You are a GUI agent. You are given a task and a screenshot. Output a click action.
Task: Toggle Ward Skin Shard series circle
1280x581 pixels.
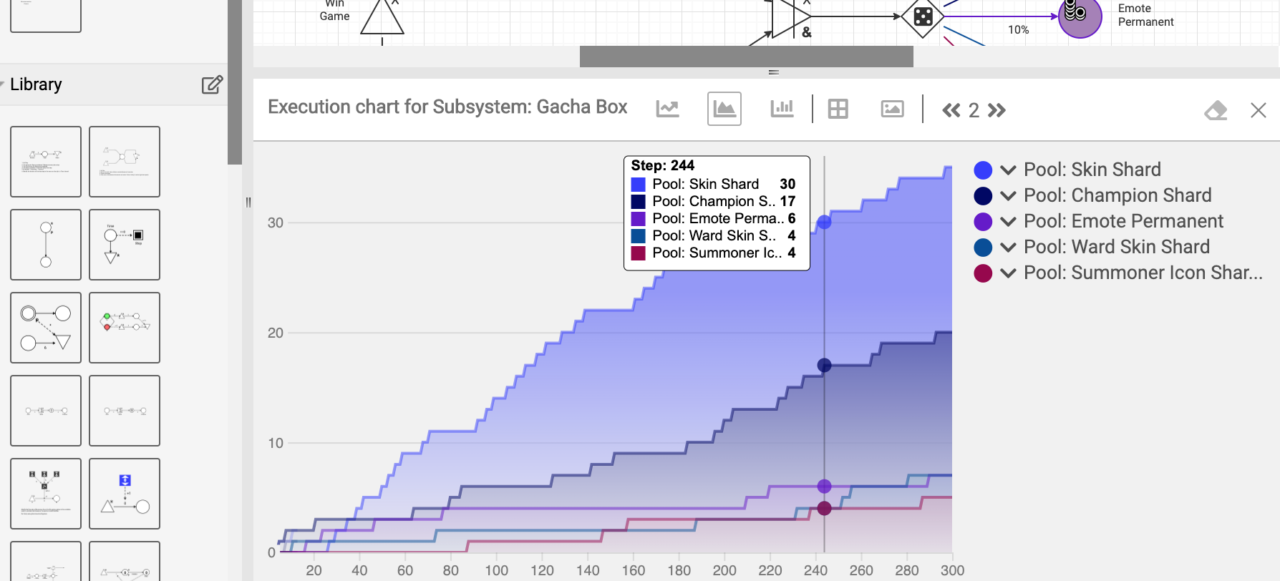(983, 247)
